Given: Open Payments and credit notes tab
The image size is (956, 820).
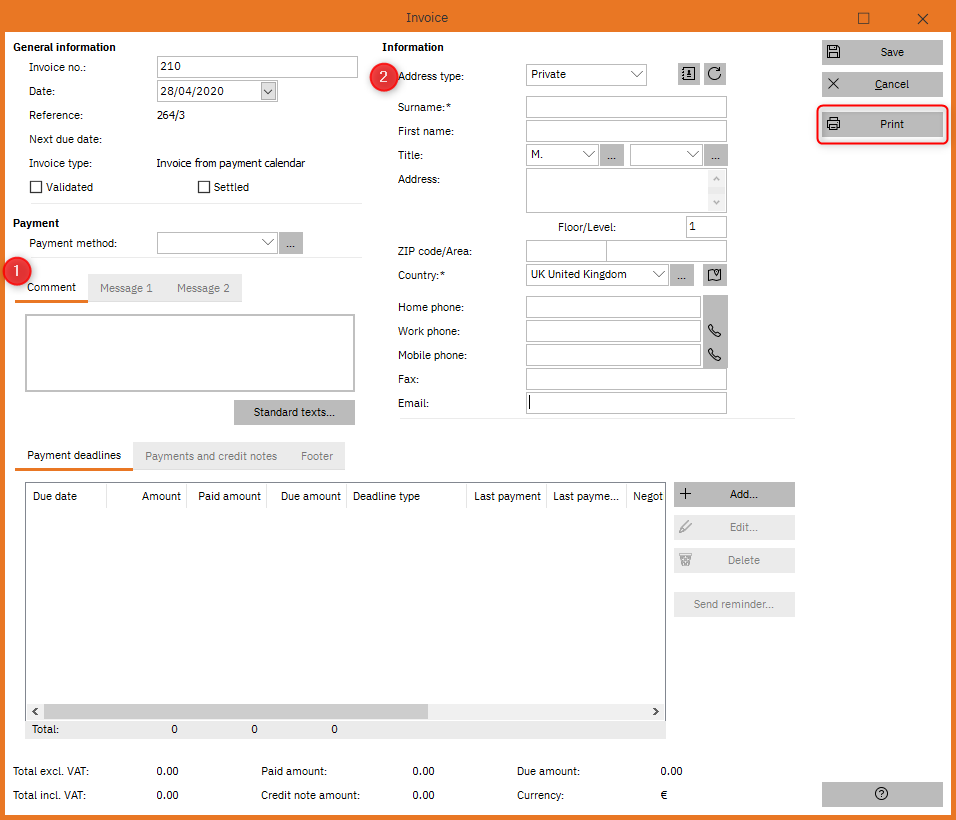Looking at the screenshot, I should pyautogui.click(x=211, y=456).
